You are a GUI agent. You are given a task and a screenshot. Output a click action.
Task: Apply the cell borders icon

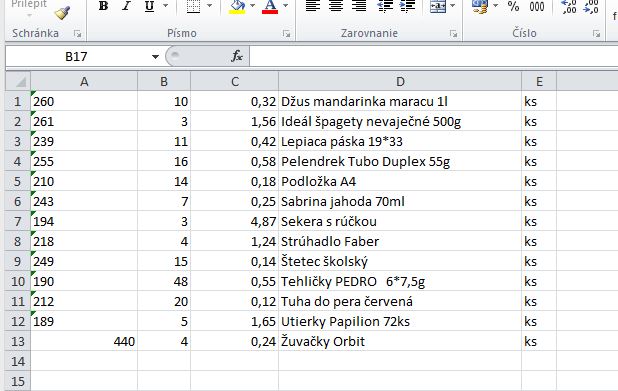point(193,6)
